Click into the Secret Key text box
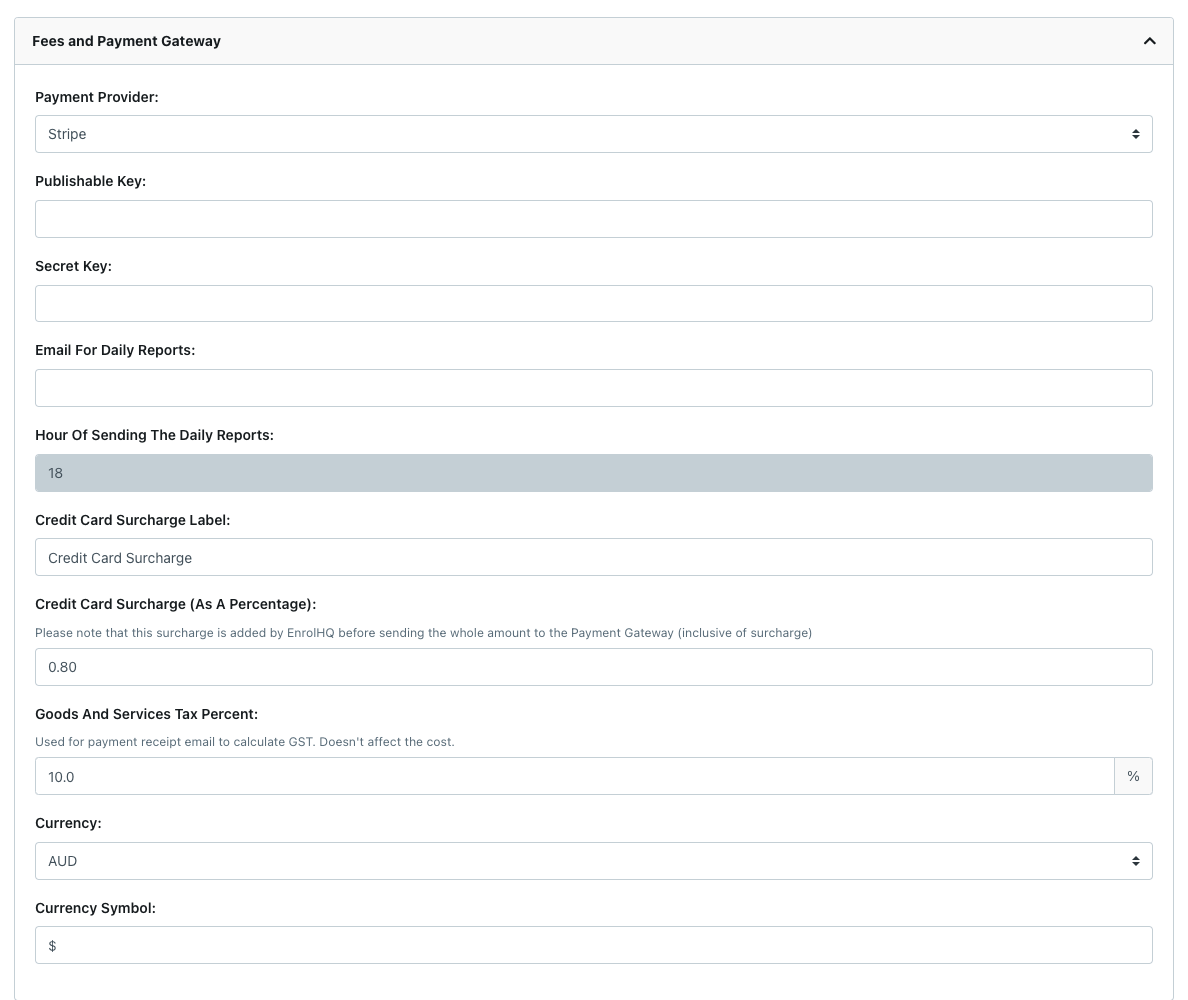The width and height of the screenshot is (1188, 1000). [x=593, y=303]
